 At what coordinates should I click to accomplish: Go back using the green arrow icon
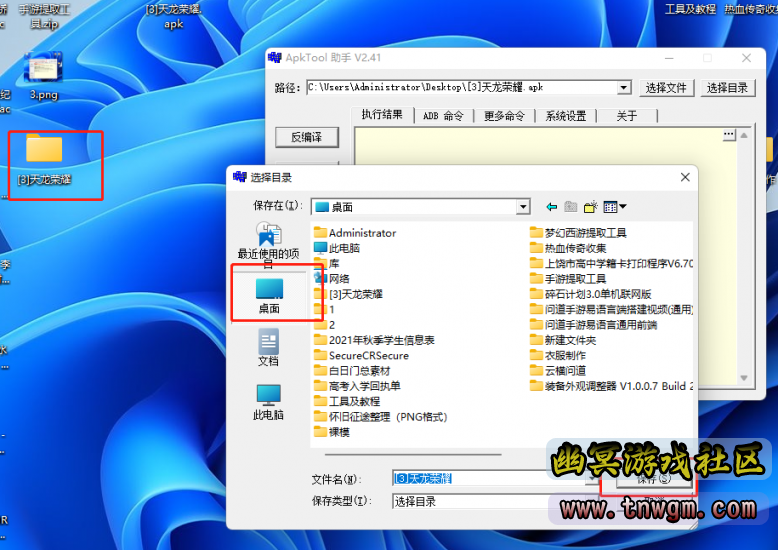pyautogui.click(x=552, y=207)
